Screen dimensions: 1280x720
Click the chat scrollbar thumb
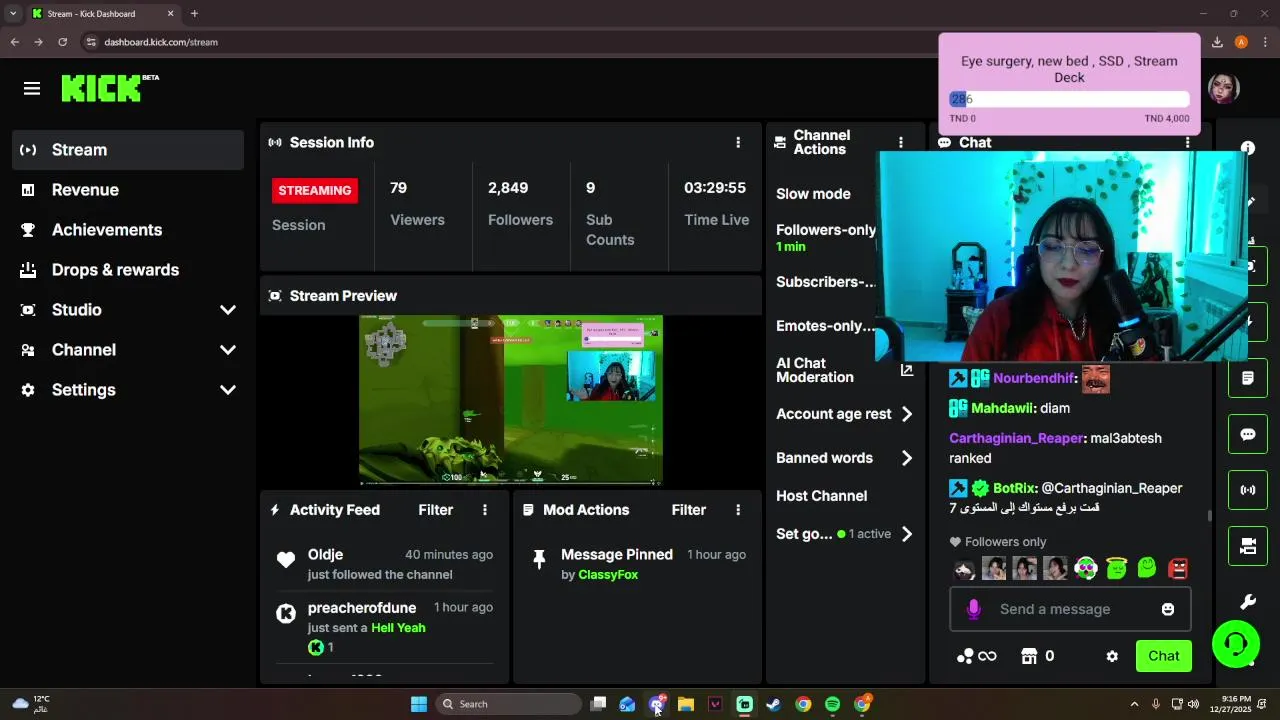coord(1210,516)
